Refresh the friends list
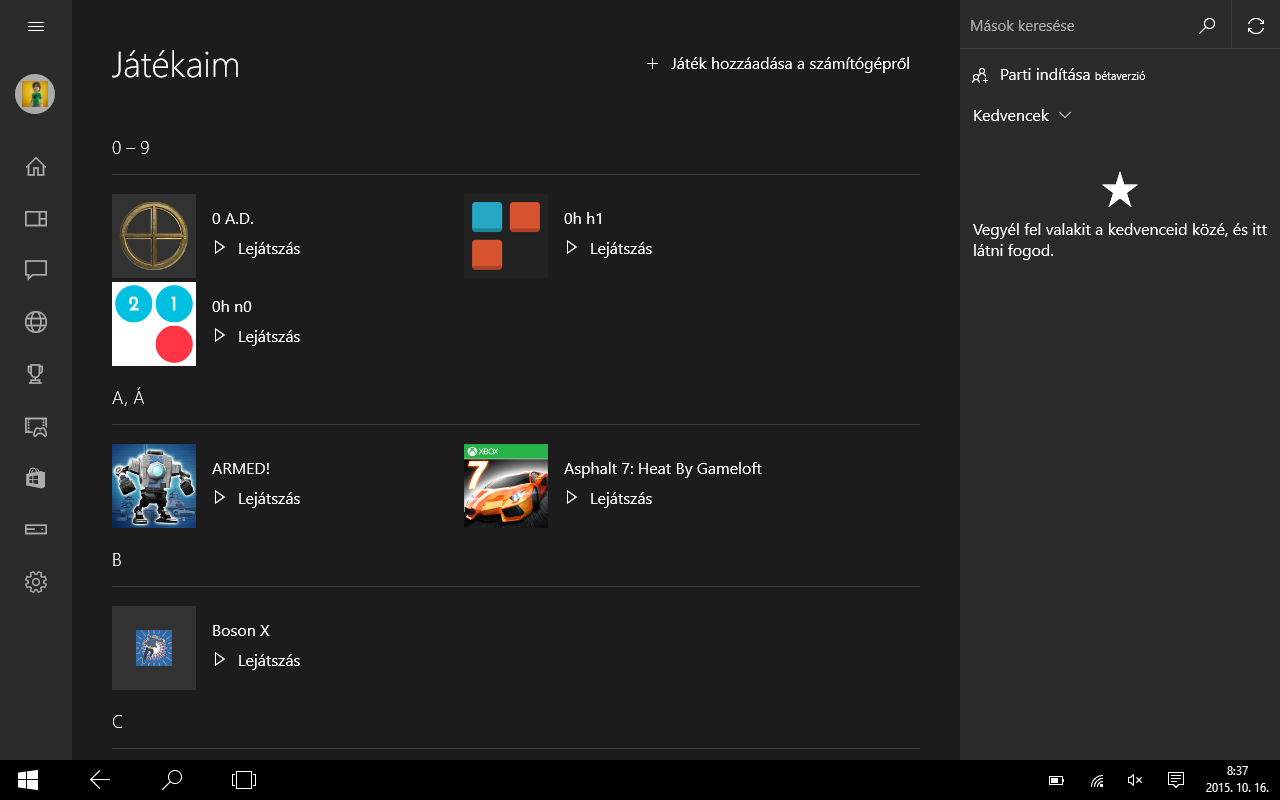The image size is (1280, 800). click(1256, 26)
